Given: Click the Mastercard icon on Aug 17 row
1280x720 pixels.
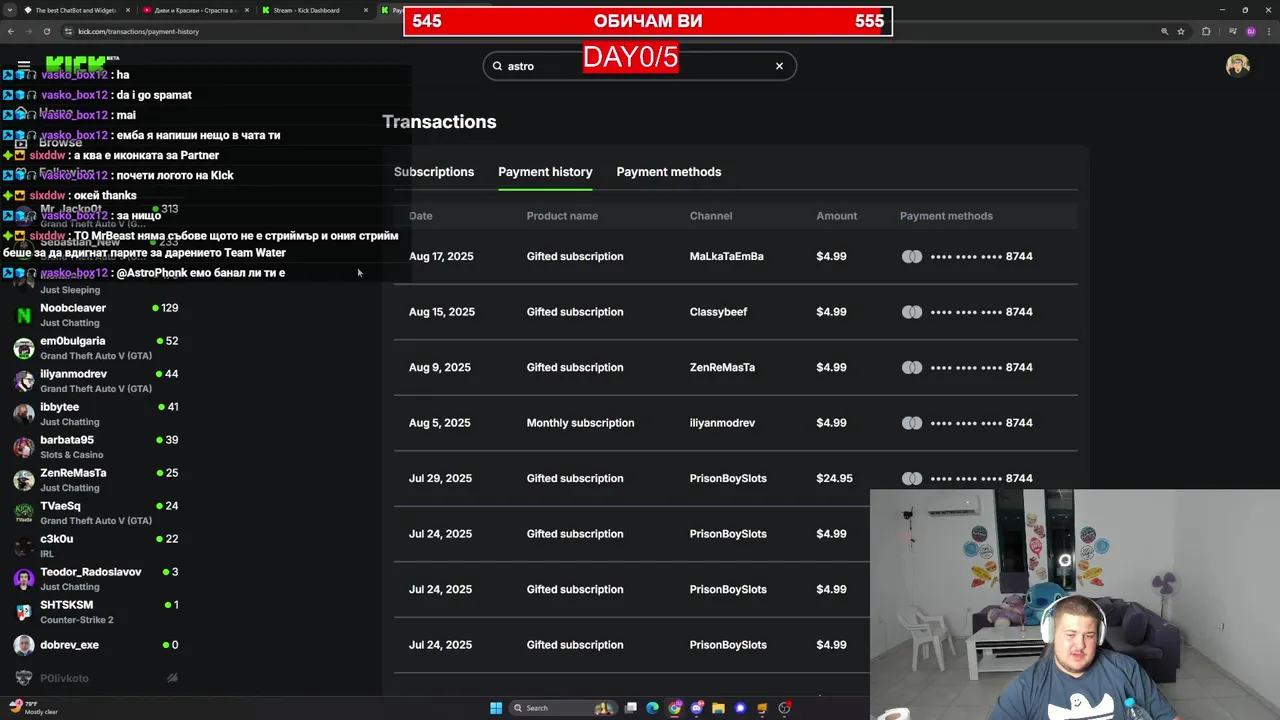Looking at the screenshot, I should point(911,256).
